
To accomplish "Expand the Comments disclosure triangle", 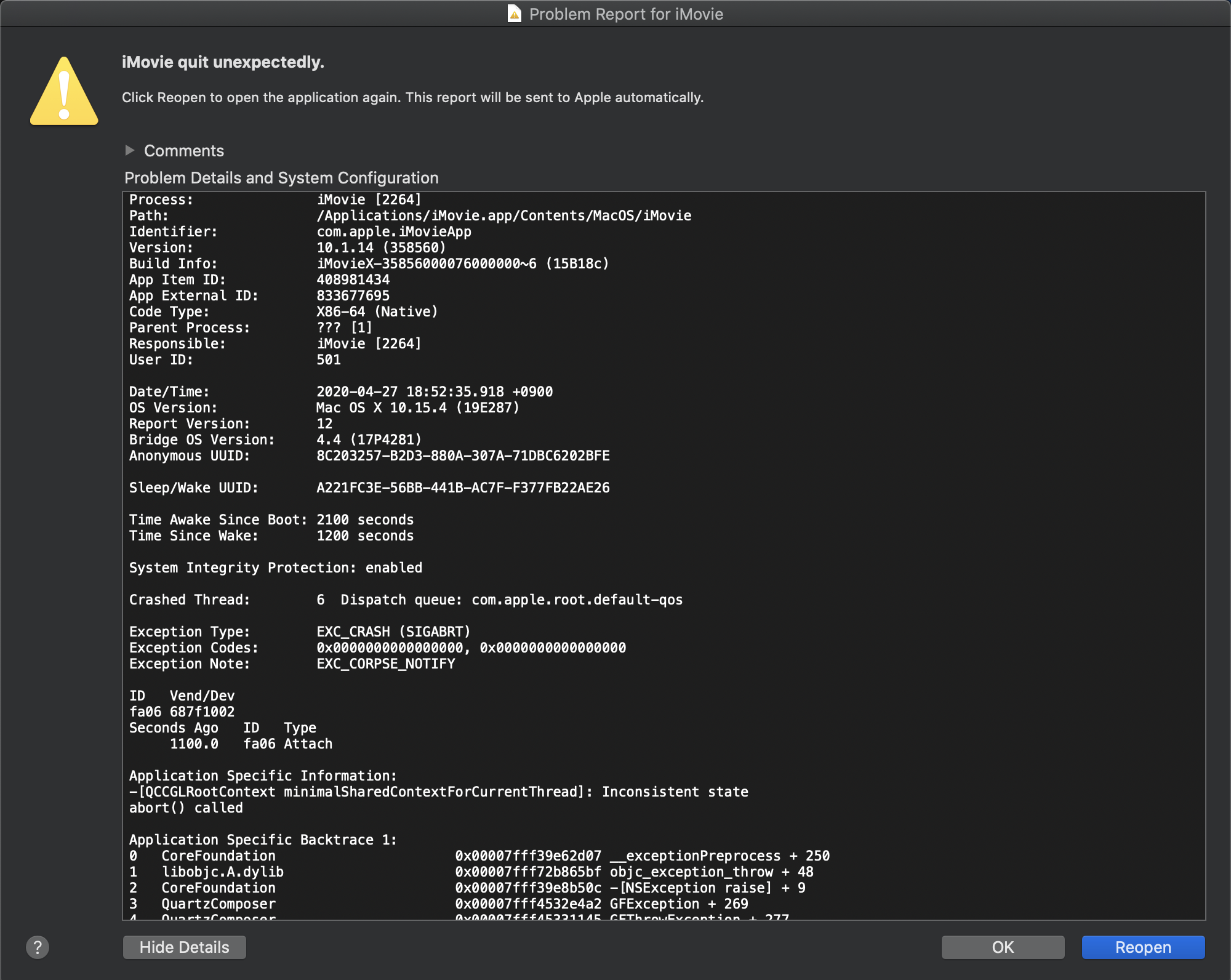I will [x=129, y=150].
